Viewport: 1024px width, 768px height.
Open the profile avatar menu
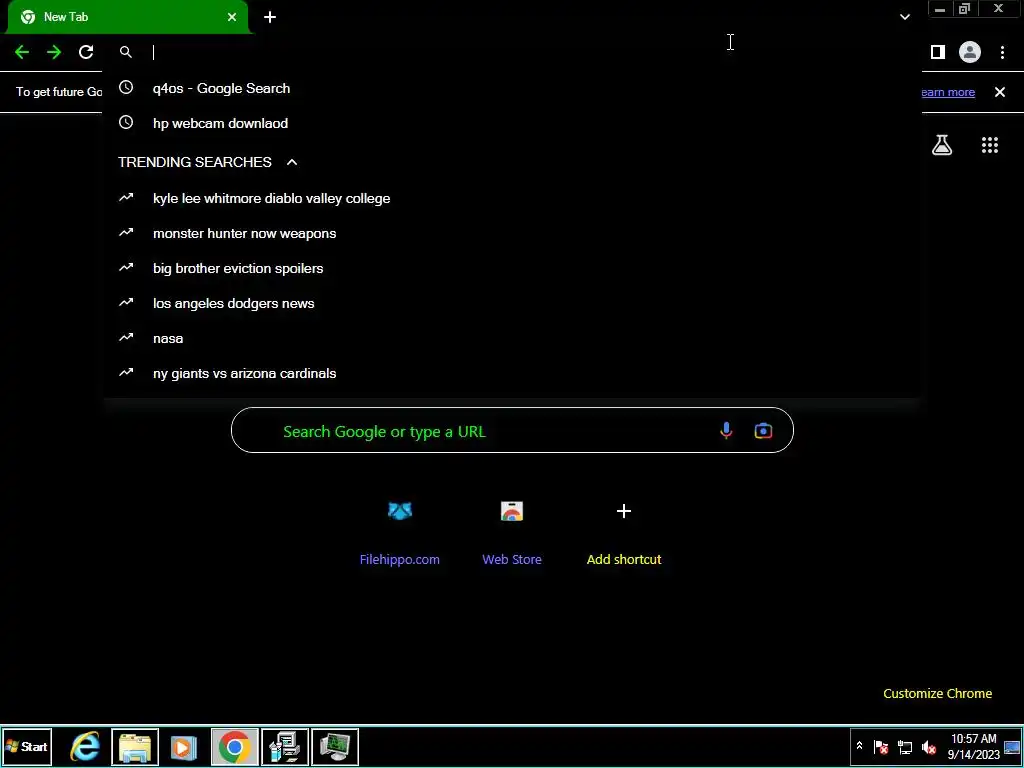970,52
